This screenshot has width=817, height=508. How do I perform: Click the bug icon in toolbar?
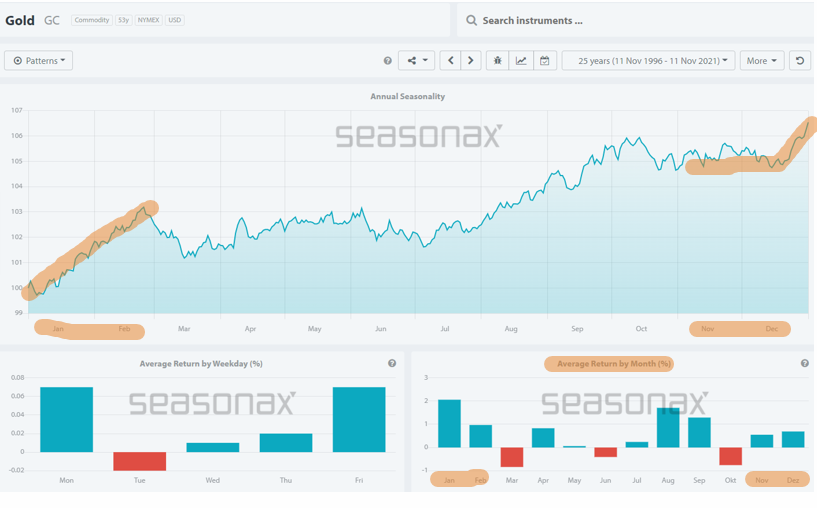(498, 61)
